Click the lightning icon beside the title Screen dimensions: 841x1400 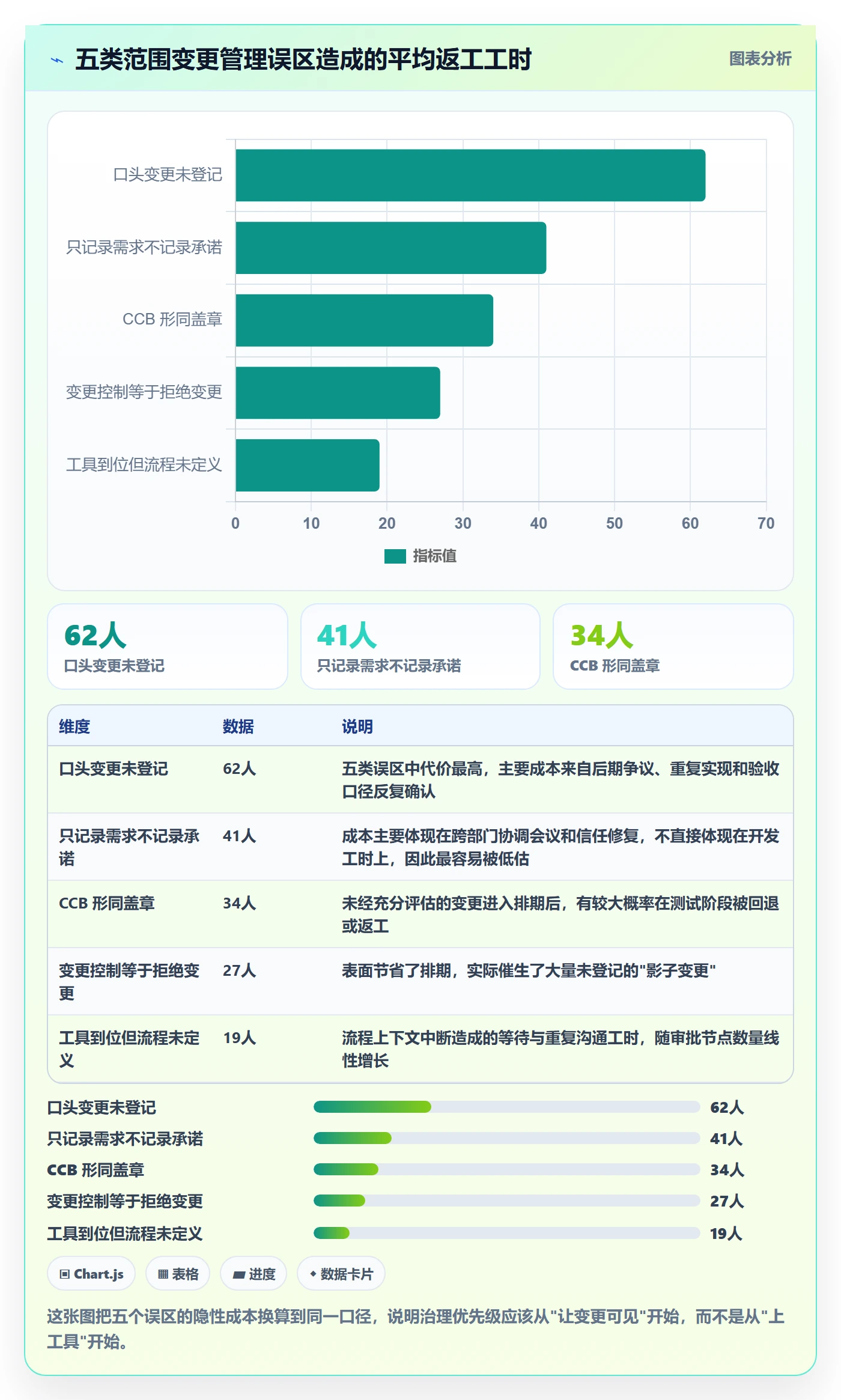(x=57, y=60)
